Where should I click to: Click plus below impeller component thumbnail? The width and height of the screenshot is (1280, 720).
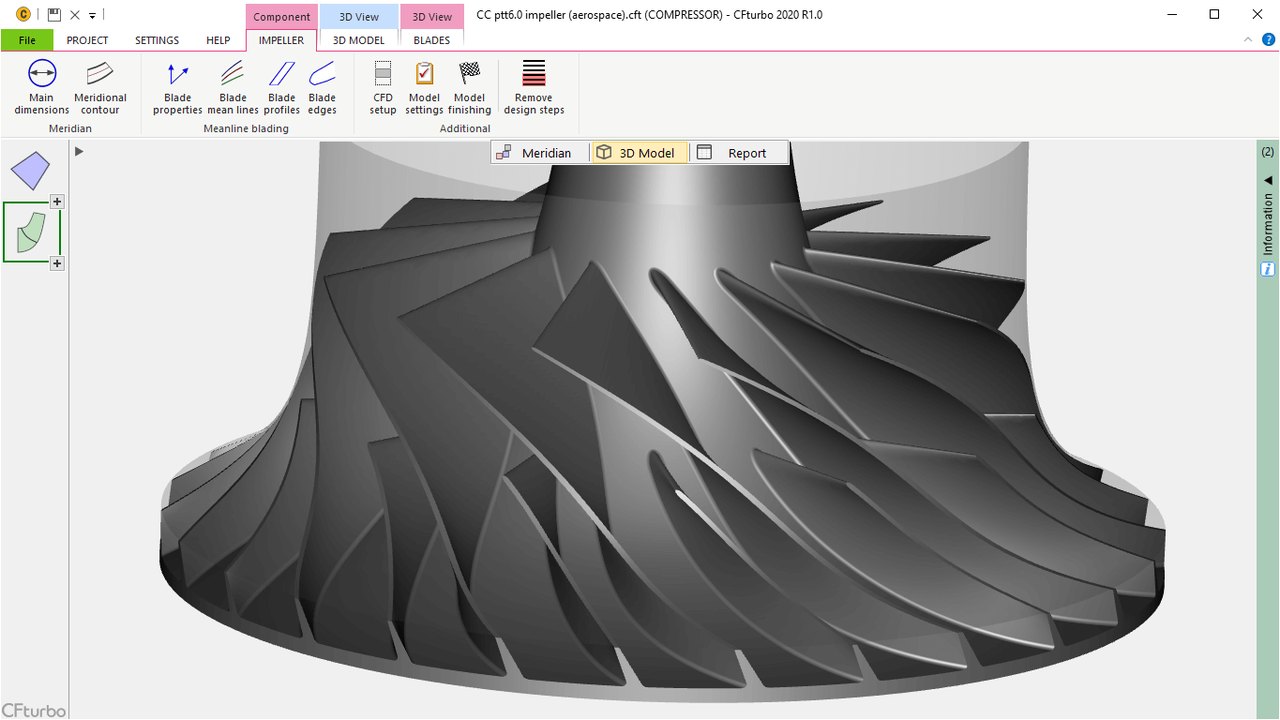pyautogui.click(x=57, y=263)
